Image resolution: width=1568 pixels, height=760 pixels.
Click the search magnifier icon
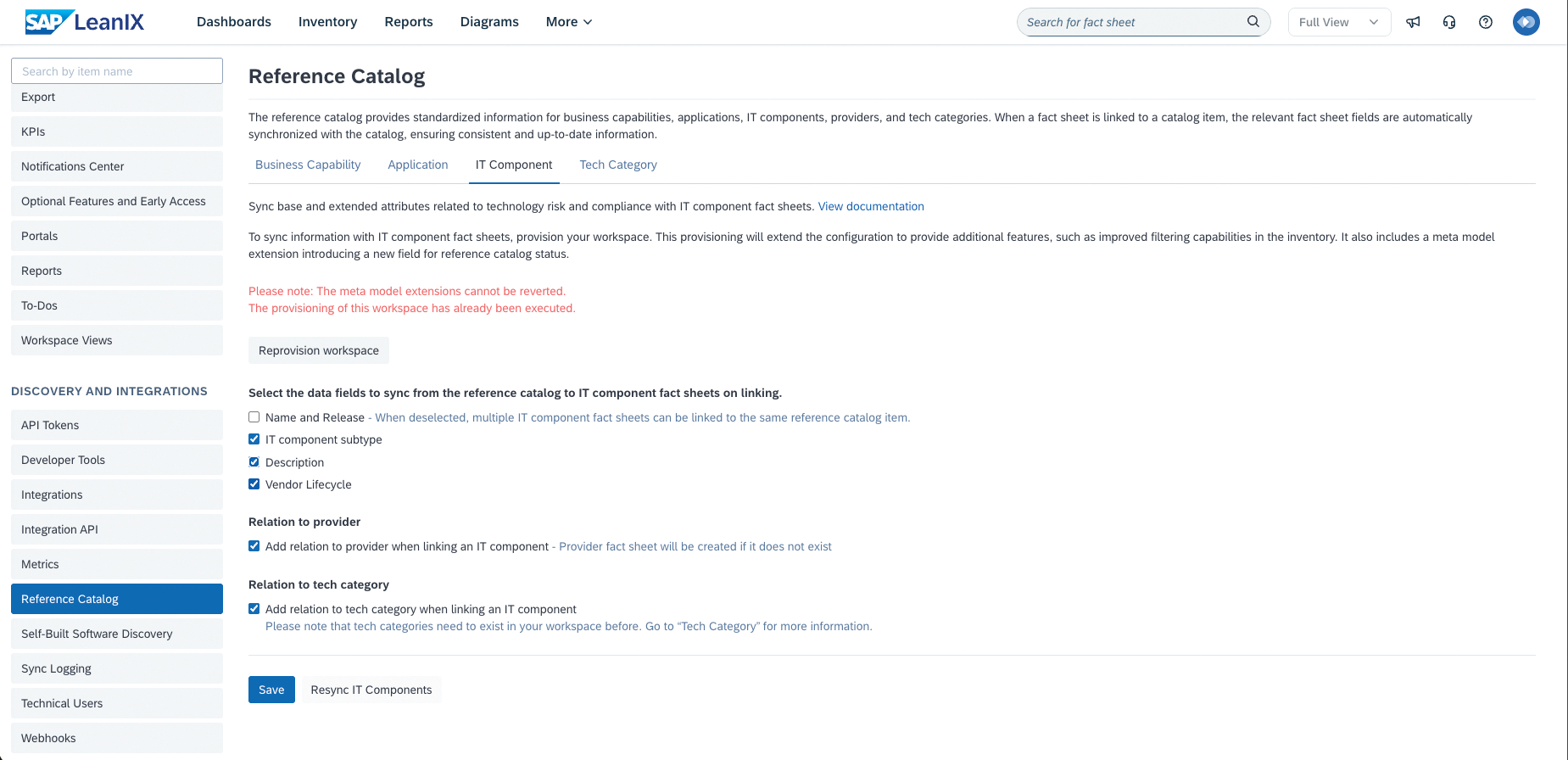click(x=1253, y=22)
